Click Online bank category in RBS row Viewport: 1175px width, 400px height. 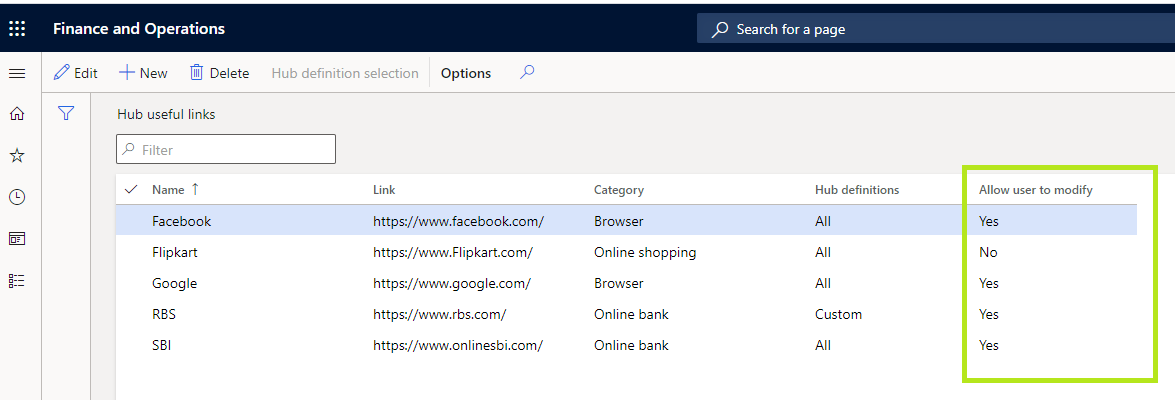[632, 314]
